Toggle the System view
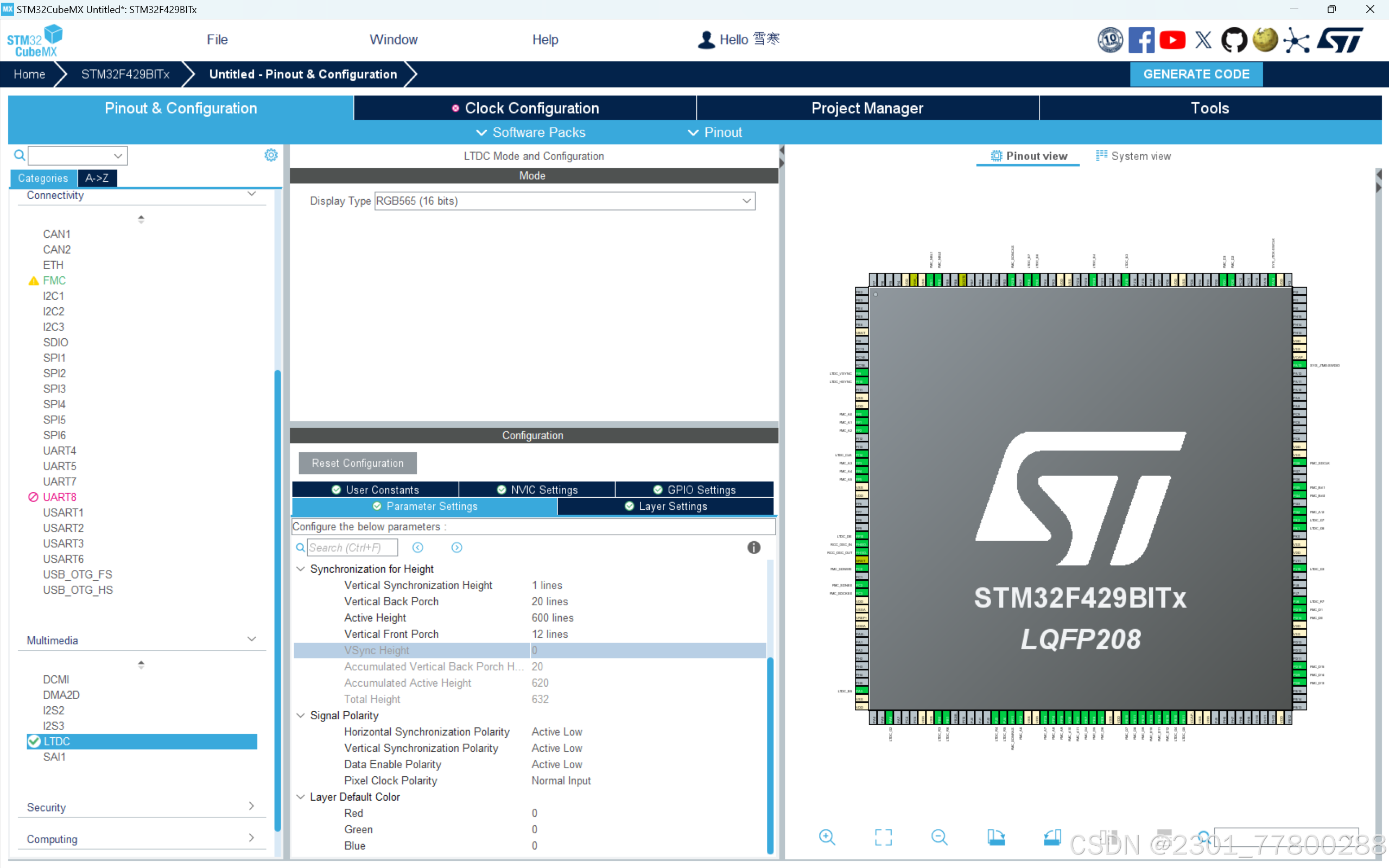This screenshot has height=868, width=1389. (1133, 156)
